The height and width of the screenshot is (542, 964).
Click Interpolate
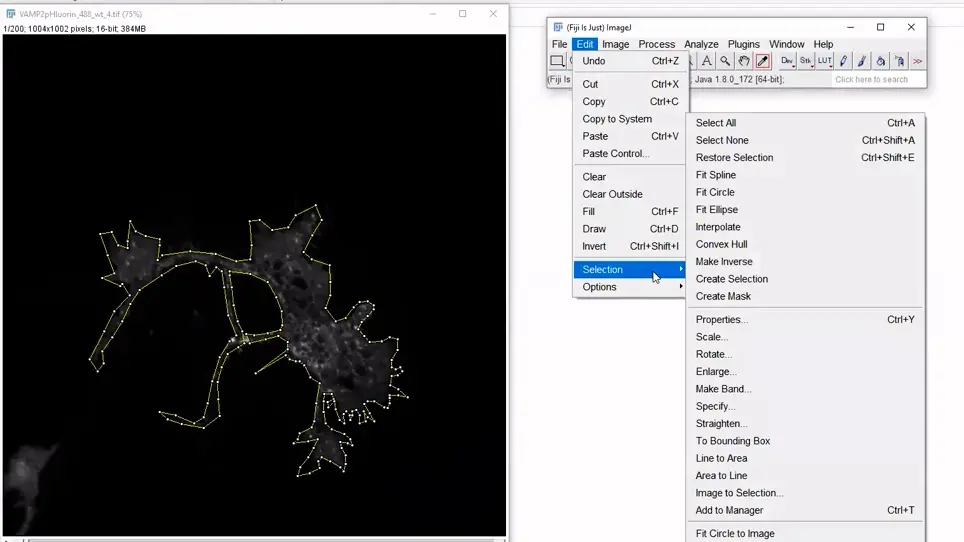pos(805,227)
